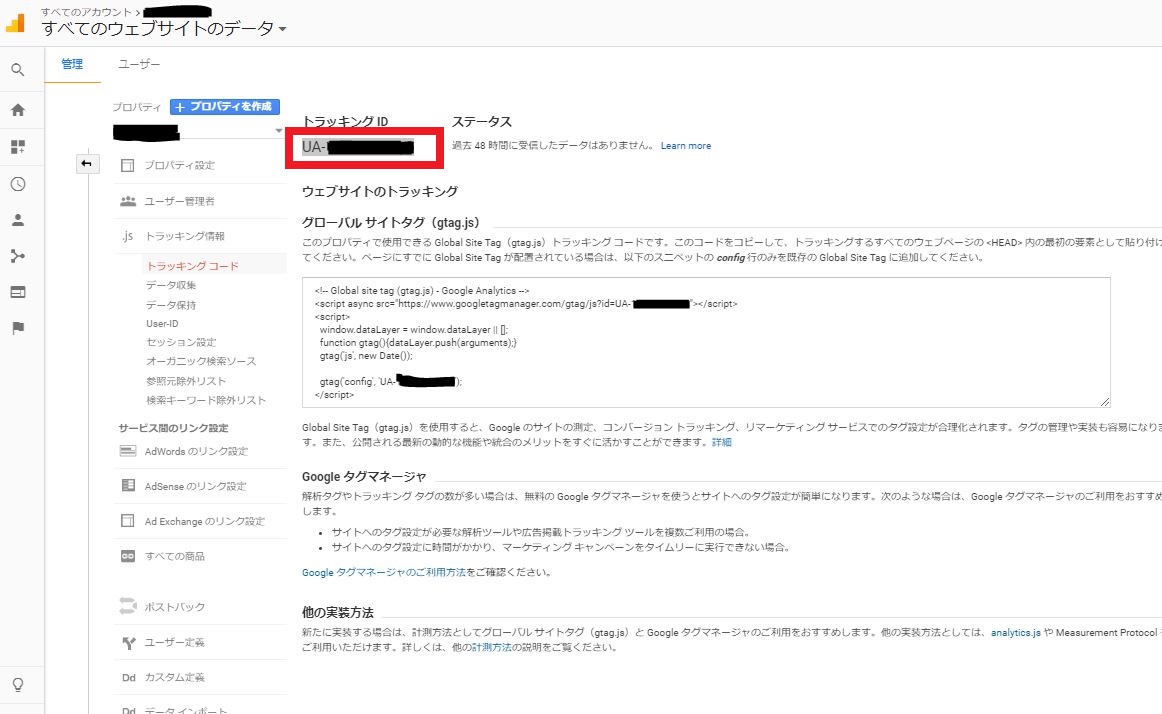Click the .js トラッキング情報 icon

point(127,236)
